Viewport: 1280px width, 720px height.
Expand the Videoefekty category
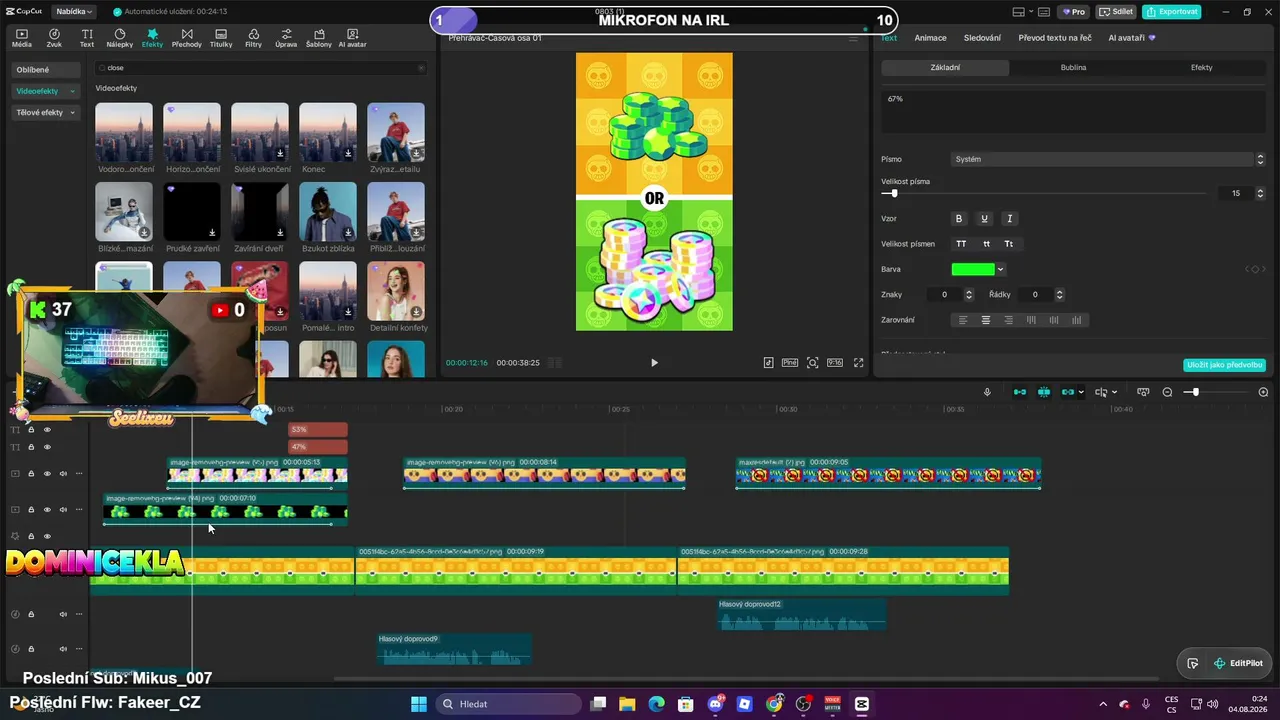45,91
